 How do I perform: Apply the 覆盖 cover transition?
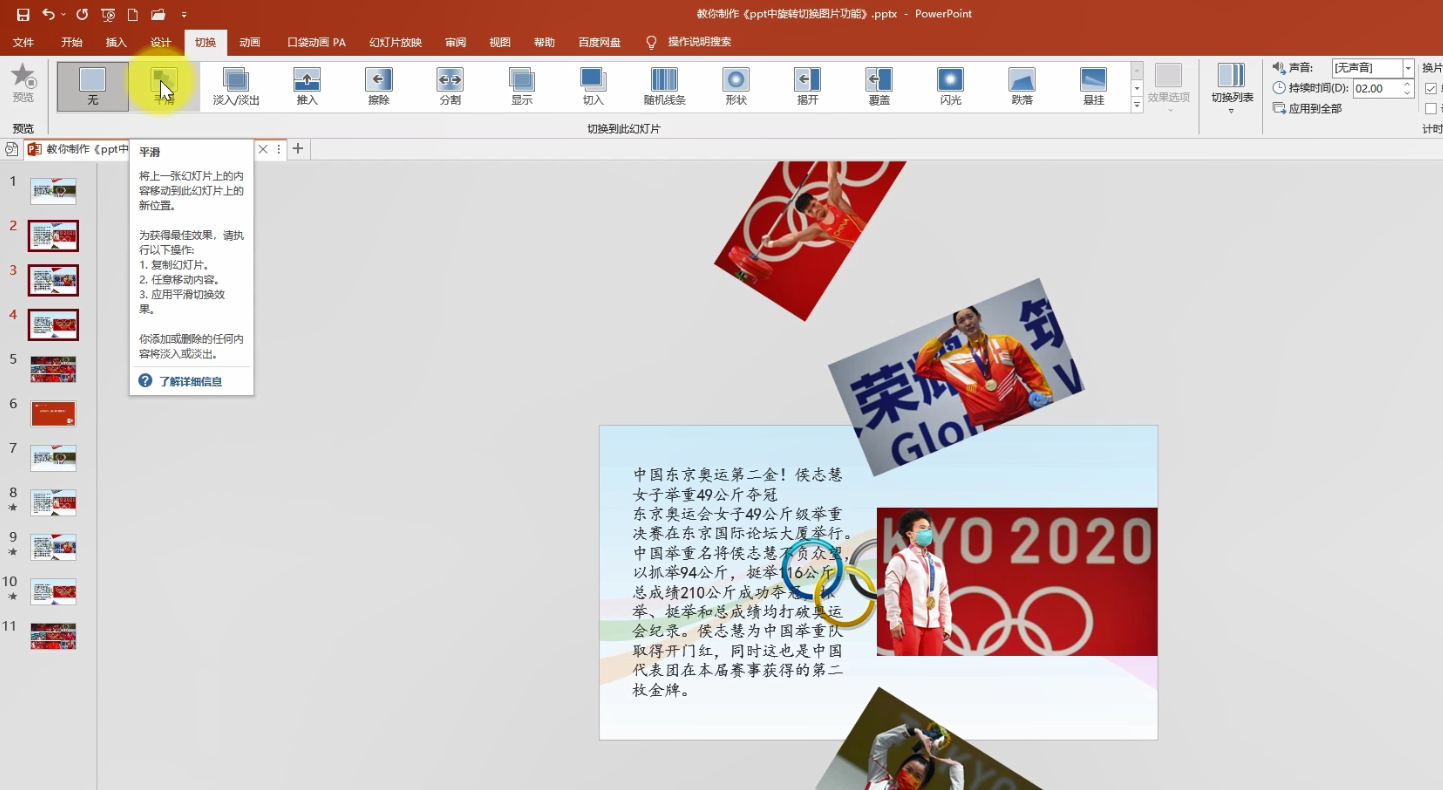[x=879, y=86]
